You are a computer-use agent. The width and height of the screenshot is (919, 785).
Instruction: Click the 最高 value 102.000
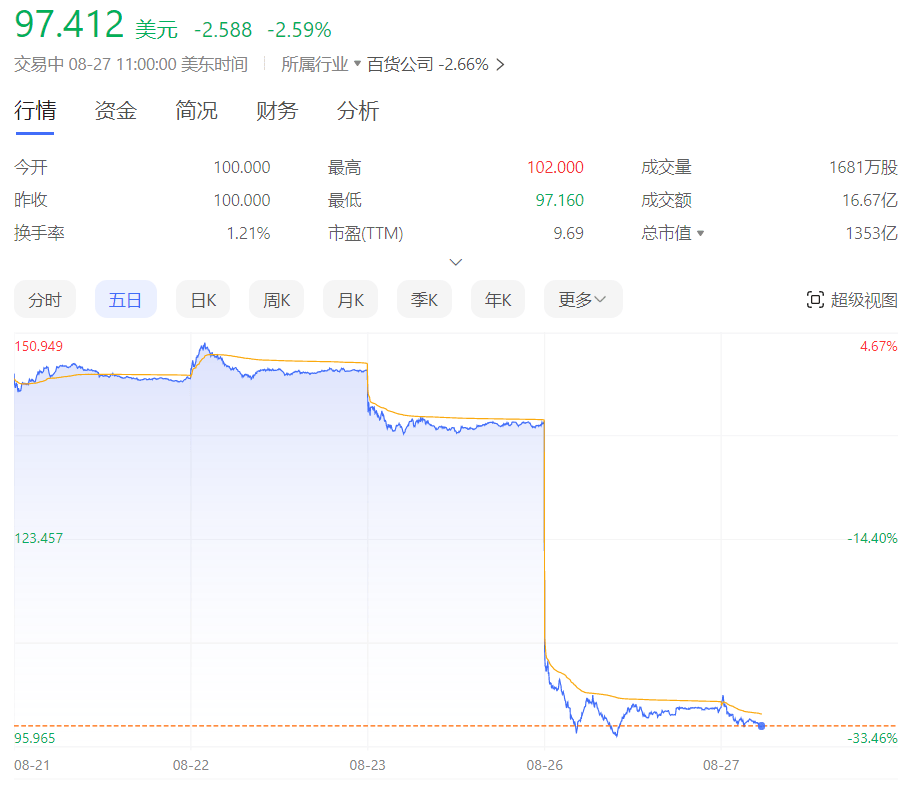555,168
